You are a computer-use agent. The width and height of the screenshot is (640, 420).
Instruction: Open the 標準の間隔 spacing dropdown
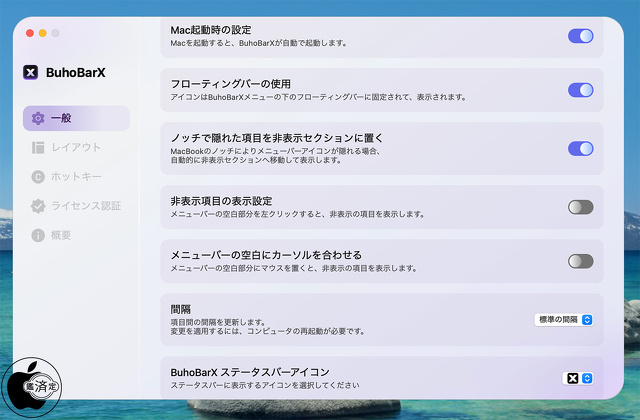pyautogui.click(x=564, y=320)
